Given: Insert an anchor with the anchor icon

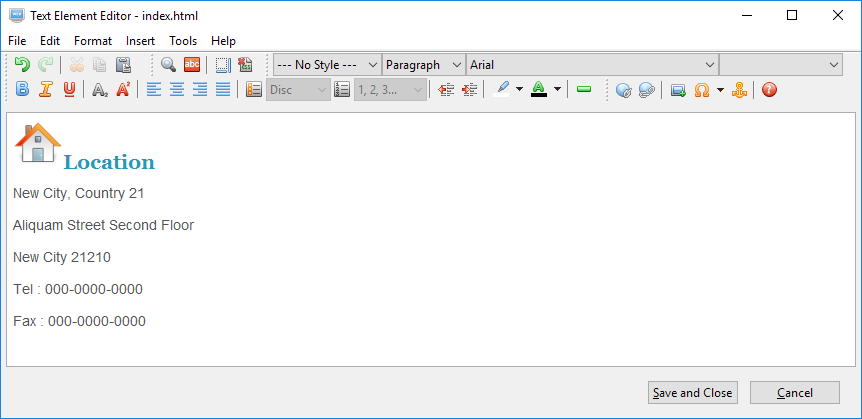Looking at the screenshot, I should 739,90.
